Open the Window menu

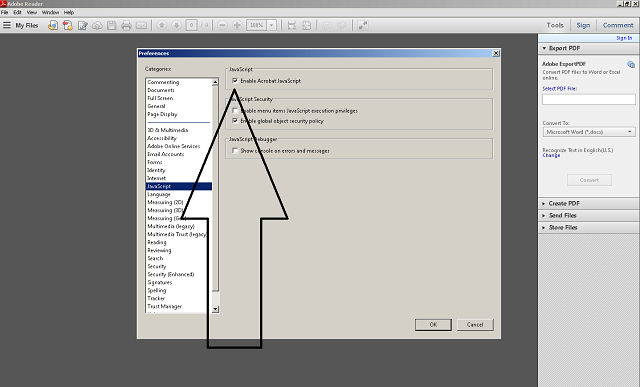point(50,12)
